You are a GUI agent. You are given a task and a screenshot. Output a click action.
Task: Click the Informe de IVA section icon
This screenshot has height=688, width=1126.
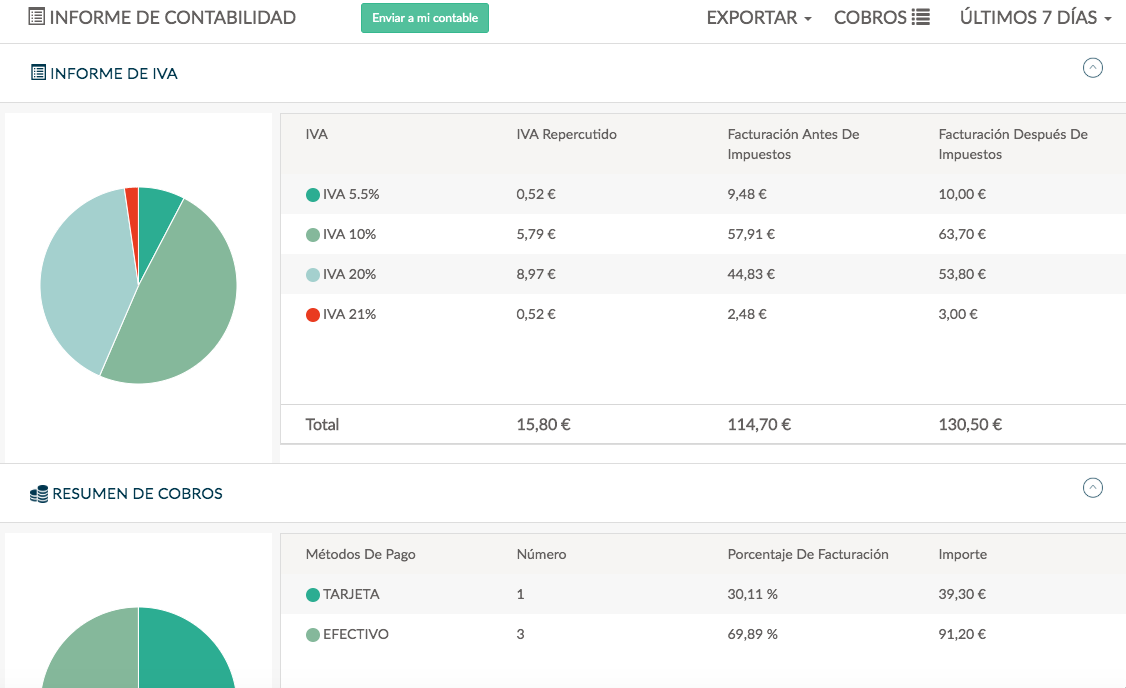(x=38, y=73)
